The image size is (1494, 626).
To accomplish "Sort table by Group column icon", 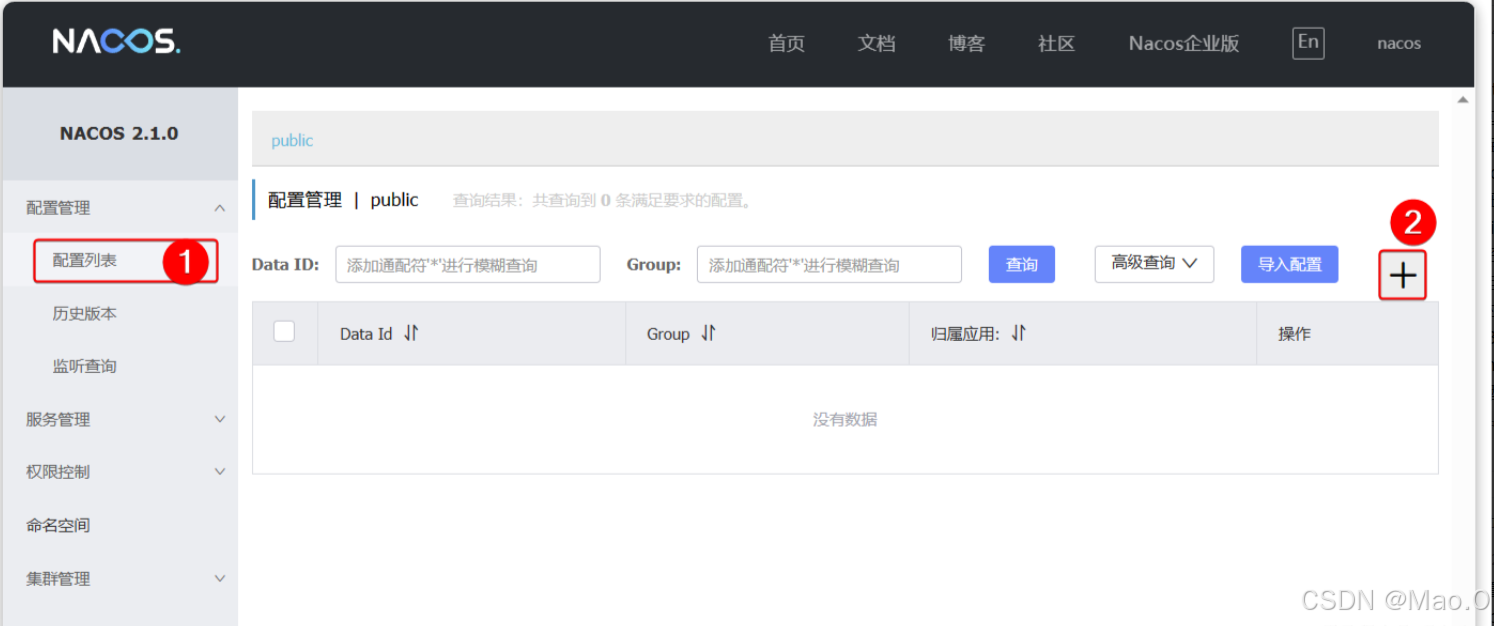I will pos(708,333).
